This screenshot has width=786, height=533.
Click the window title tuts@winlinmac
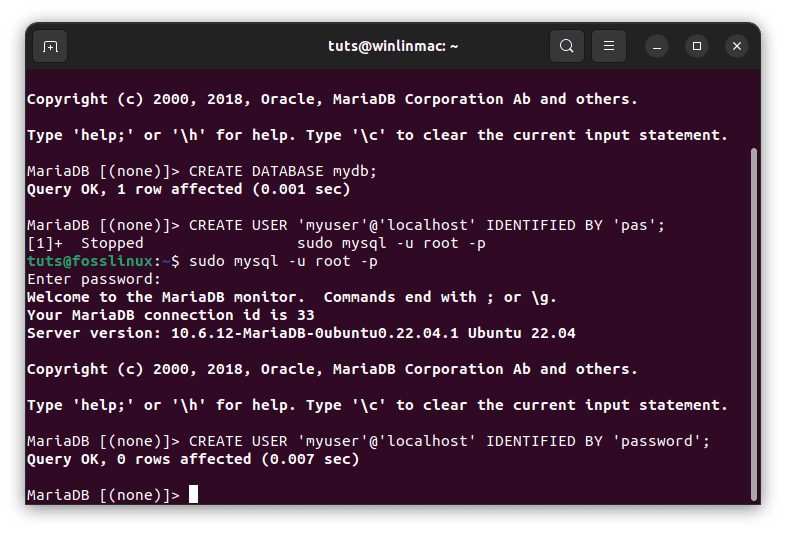[x=393, y=46]
